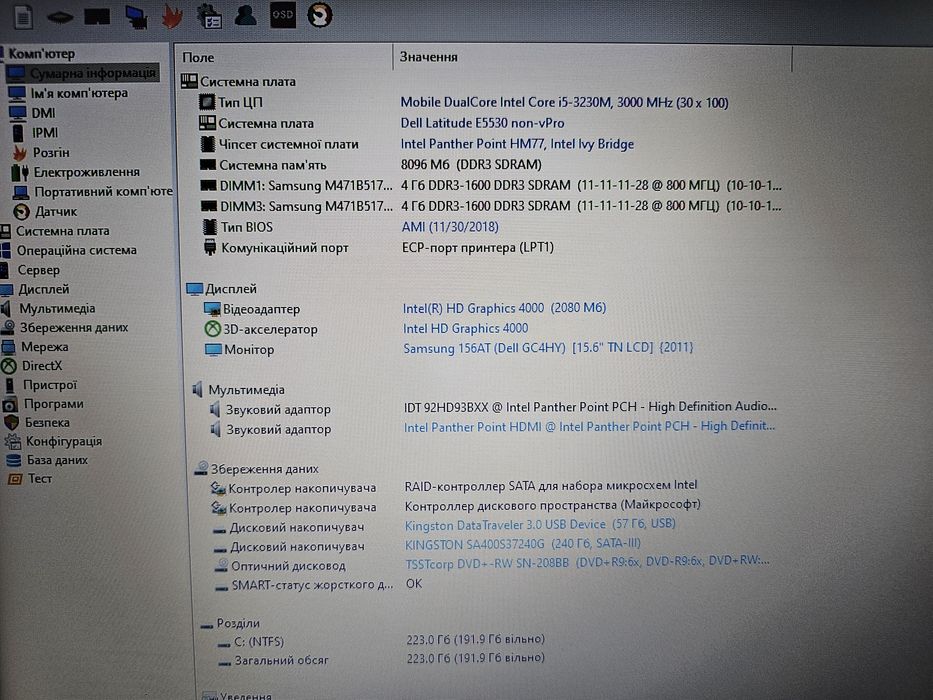Launch the flame stability test icon
933x700 pixels.
pos(173,16)
